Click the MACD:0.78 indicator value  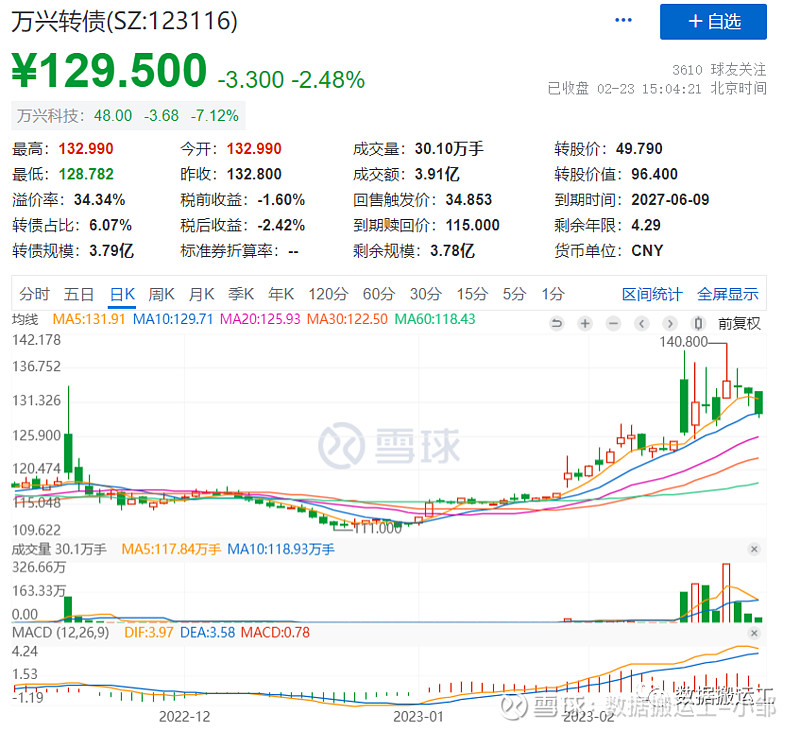(275, 633)
